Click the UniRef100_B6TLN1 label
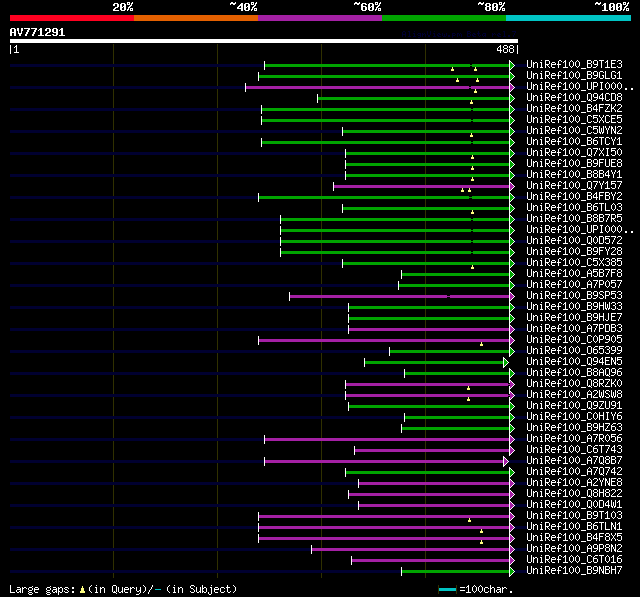 point(574,527)
